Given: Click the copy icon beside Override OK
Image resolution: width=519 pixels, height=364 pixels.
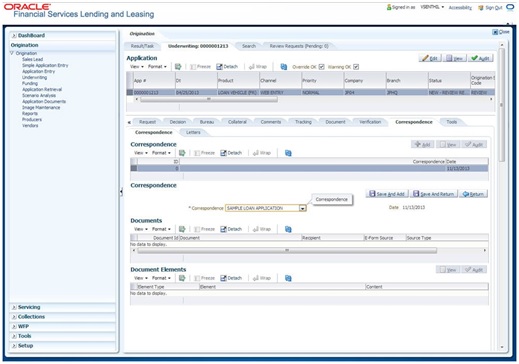Looking at the screenshot, I should point(284,67).
